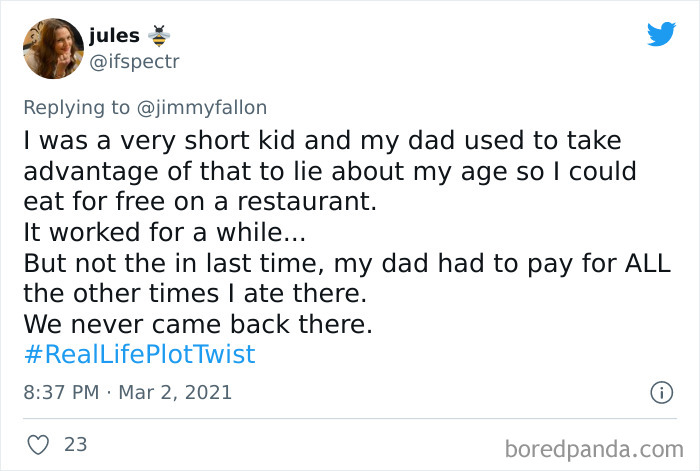Click the like count 23
Image resolution: width=700 pixels, height=471 pixels.
pos(76,443)
